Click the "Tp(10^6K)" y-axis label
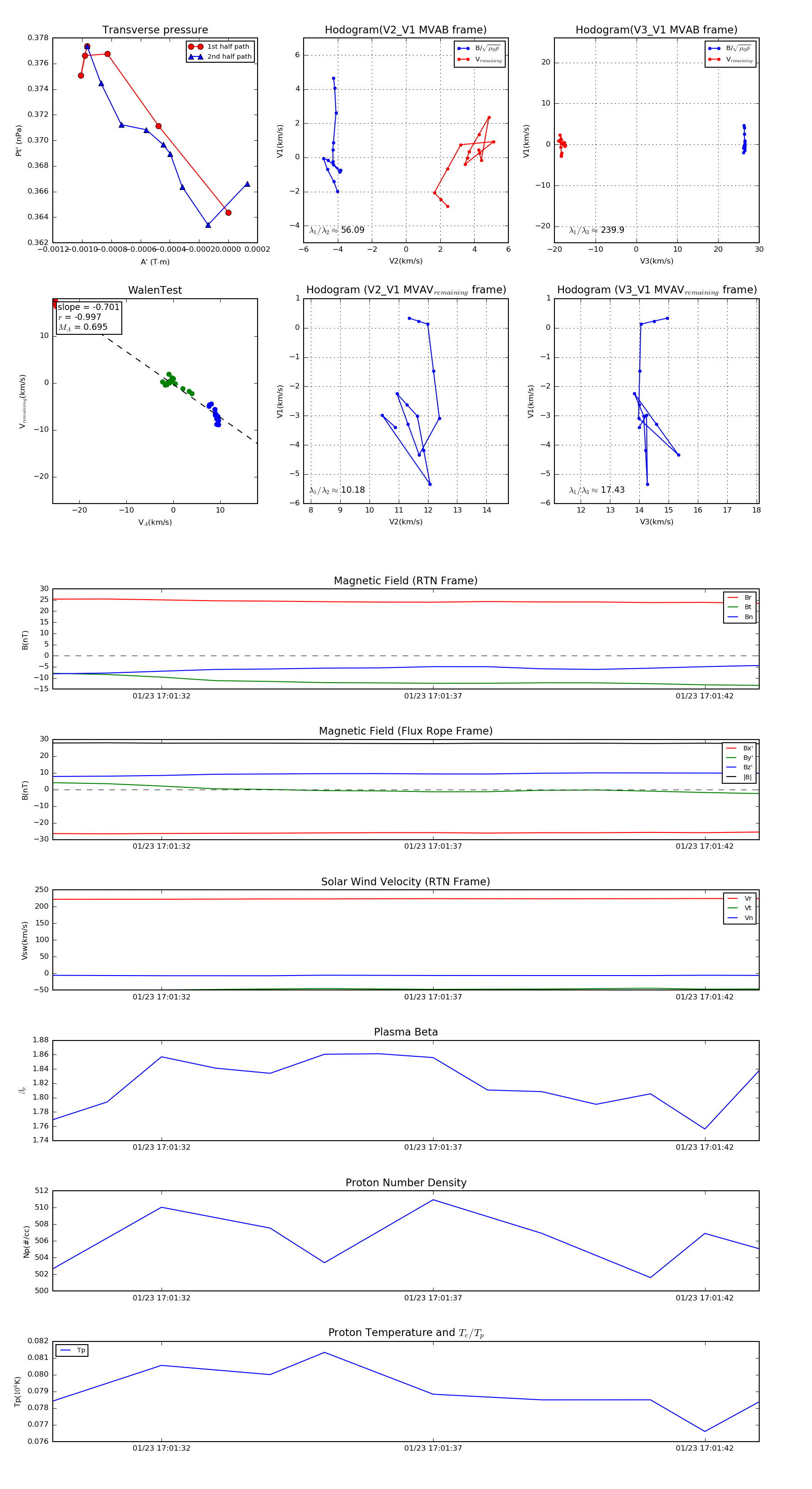Image resolution: width=812 pixels, height=1489 pixels. pos(17,1392)
